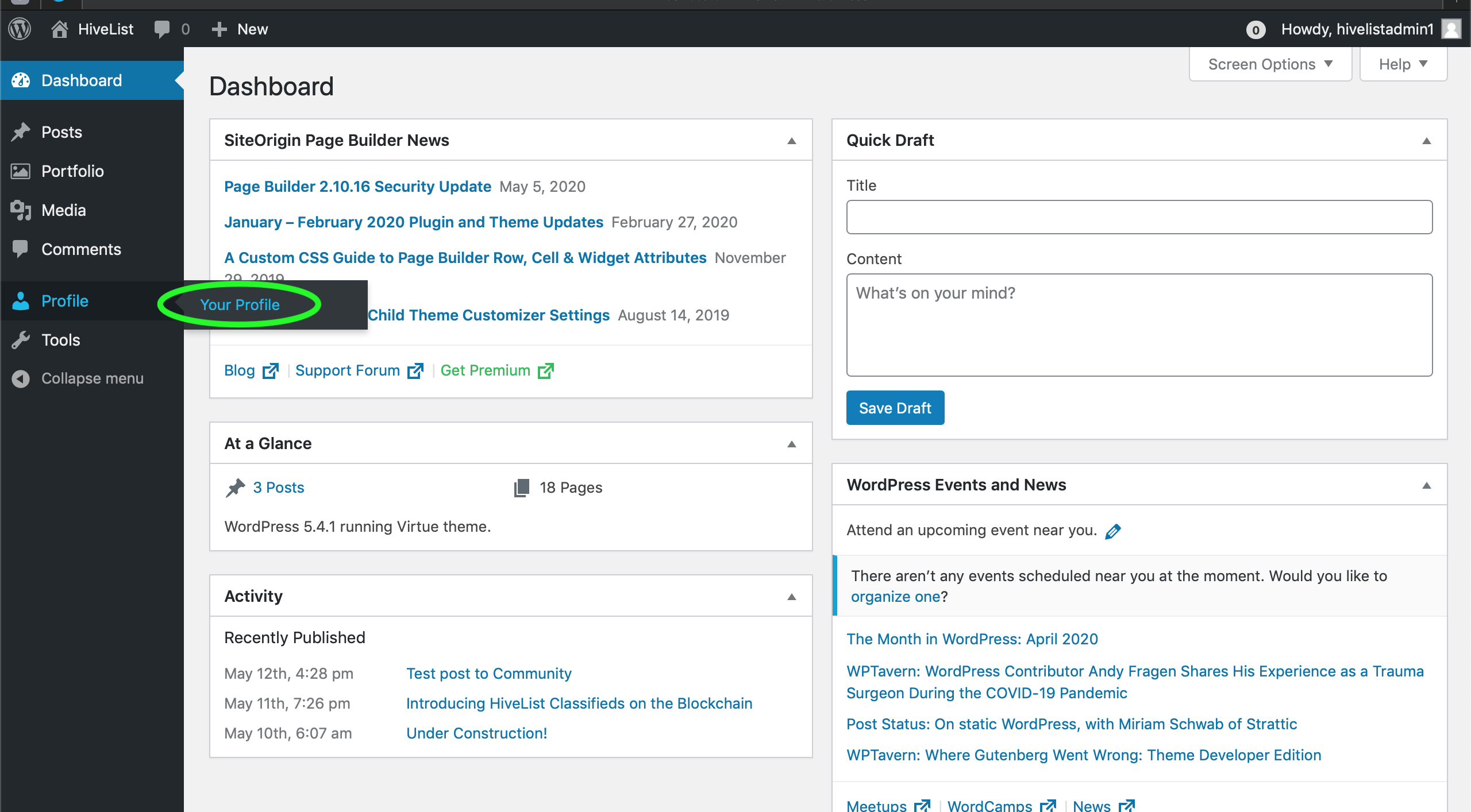Image resolution: width=1471 pixels, height=812 pixels.
Task: Click the Collapse menu arrow icon
Action: point(21,378)
